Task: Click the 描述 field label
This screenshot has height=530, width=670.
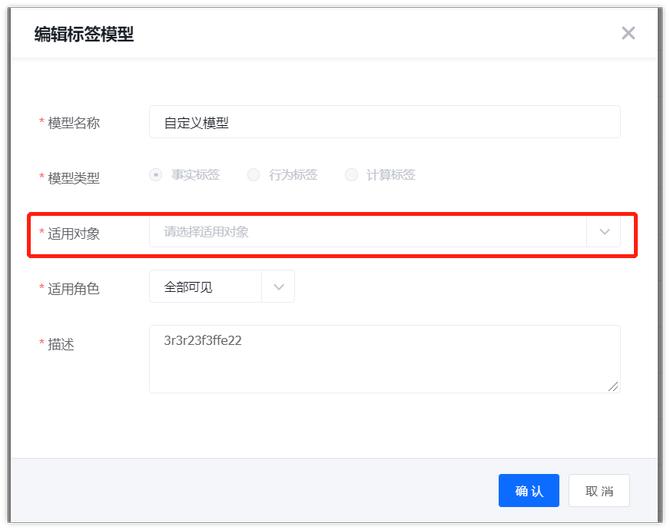Action: click(61, 344)
